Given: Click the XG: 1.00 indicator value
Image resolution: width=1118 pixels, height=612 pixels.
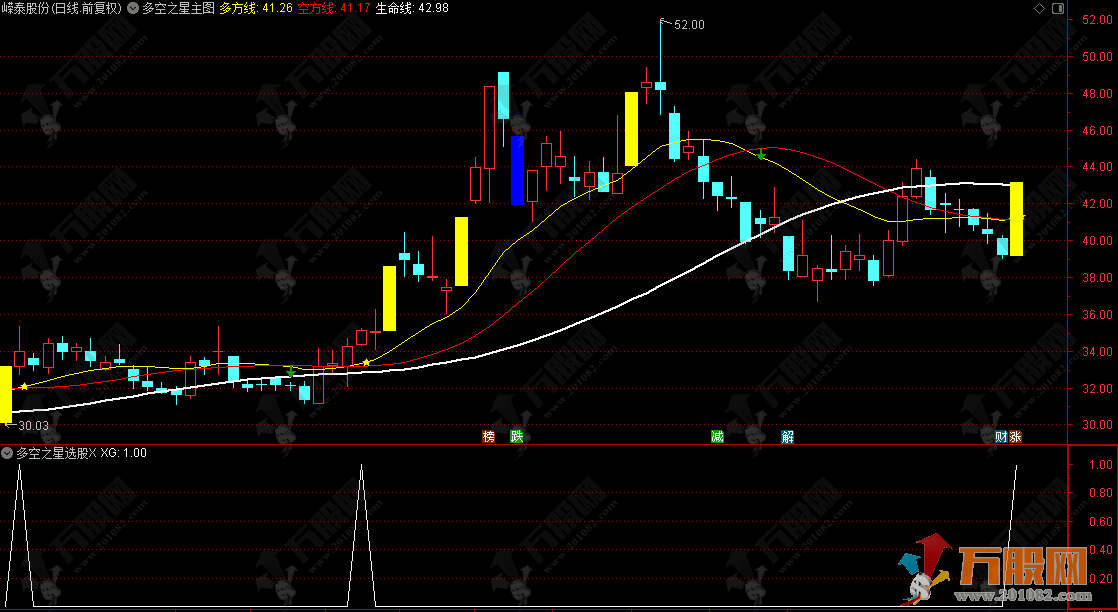Looking at the screenshot, I should (124, 453).
